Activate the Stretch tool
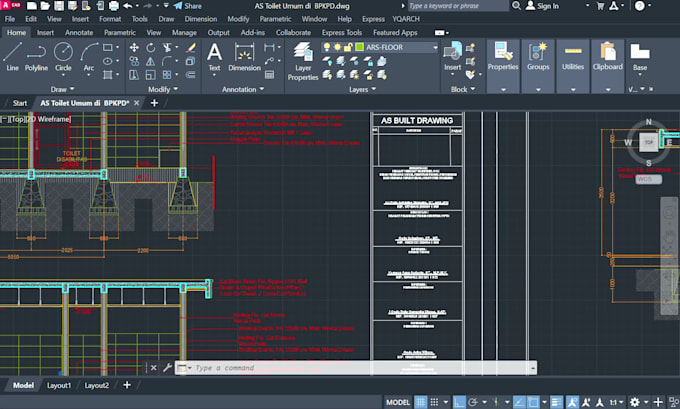680x409 pixels. point(134,75)
